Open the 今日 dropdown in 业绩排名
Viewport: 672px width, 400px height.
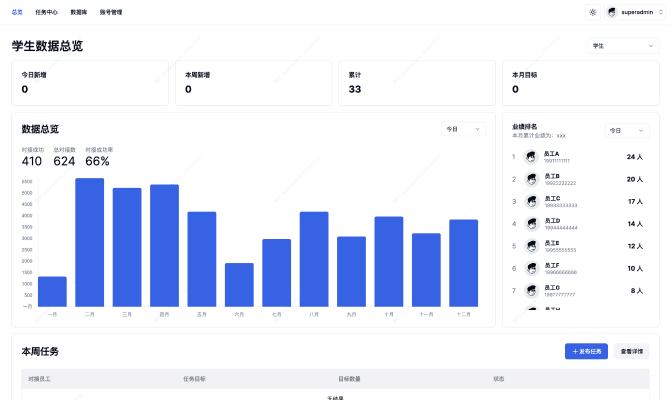[627, 130]
